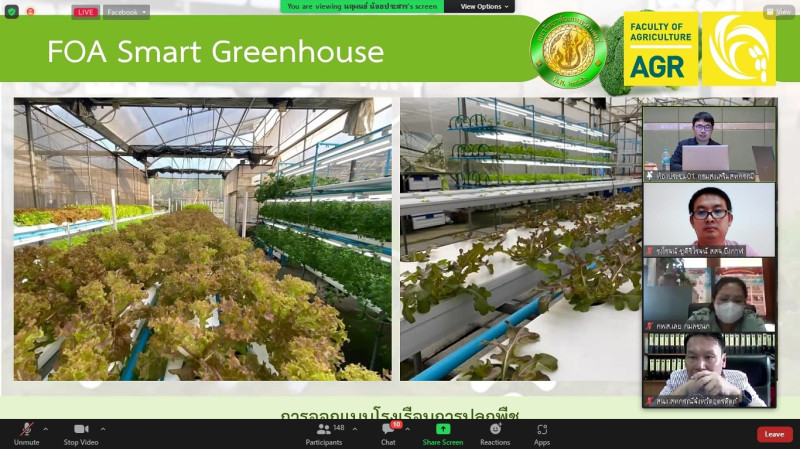Click the red chat unread badge
This screenshot has width=800, height=449.
396,425
